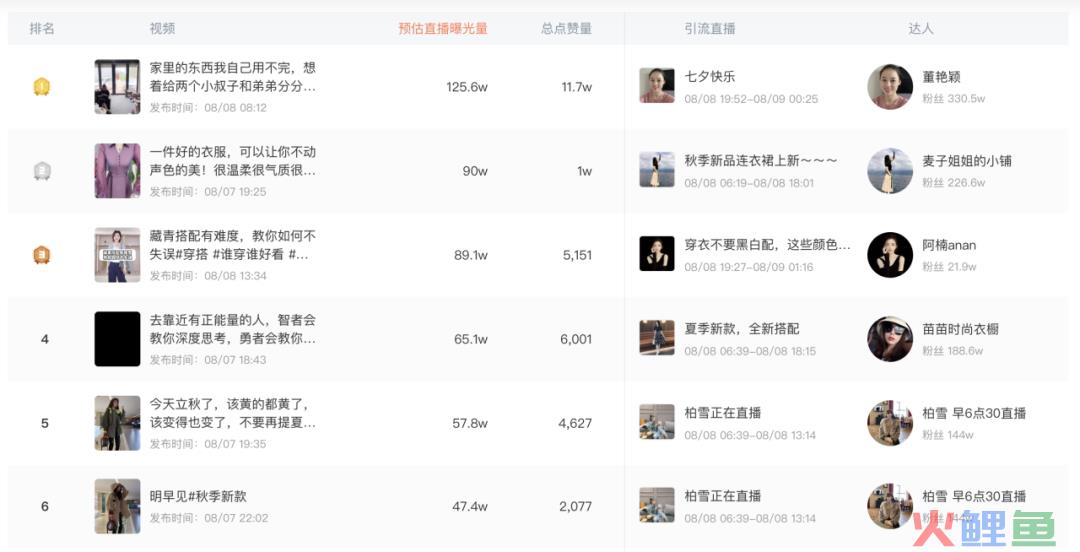
Task: Open 苗苗时尚衣橱 creator avatar
Action: click(890, 339)
